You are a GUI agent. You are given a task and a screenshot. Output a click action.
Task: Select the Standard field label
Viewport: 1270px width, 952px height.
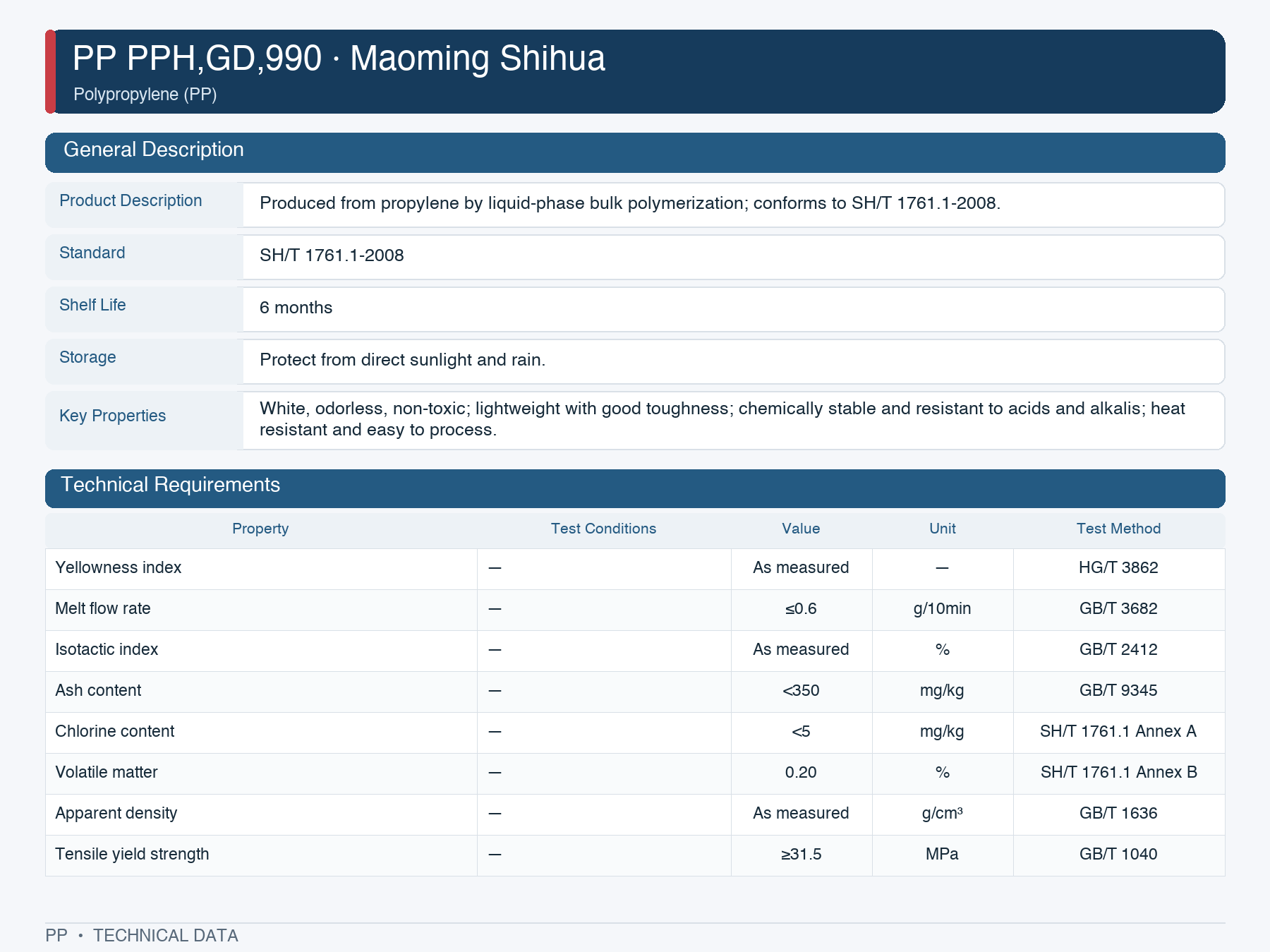92,253
